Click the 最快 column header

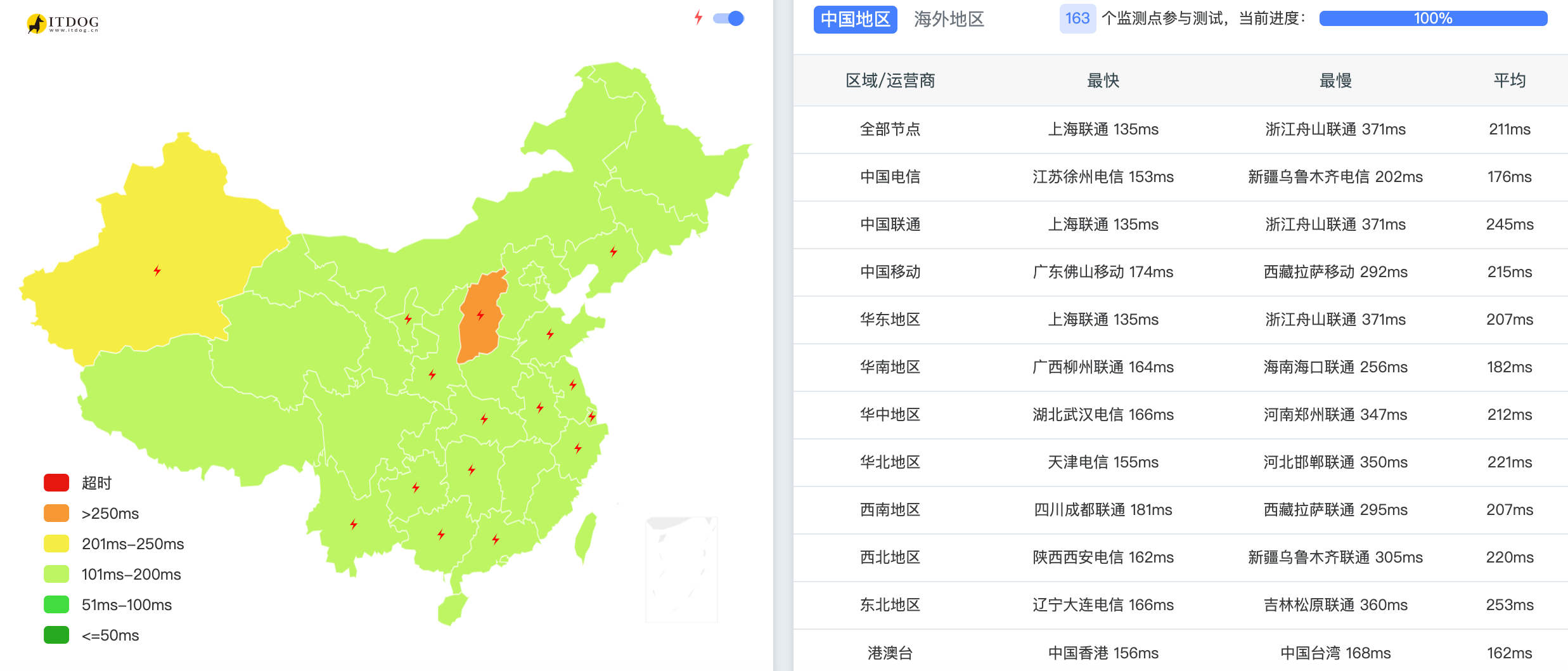pos(1103,81)
